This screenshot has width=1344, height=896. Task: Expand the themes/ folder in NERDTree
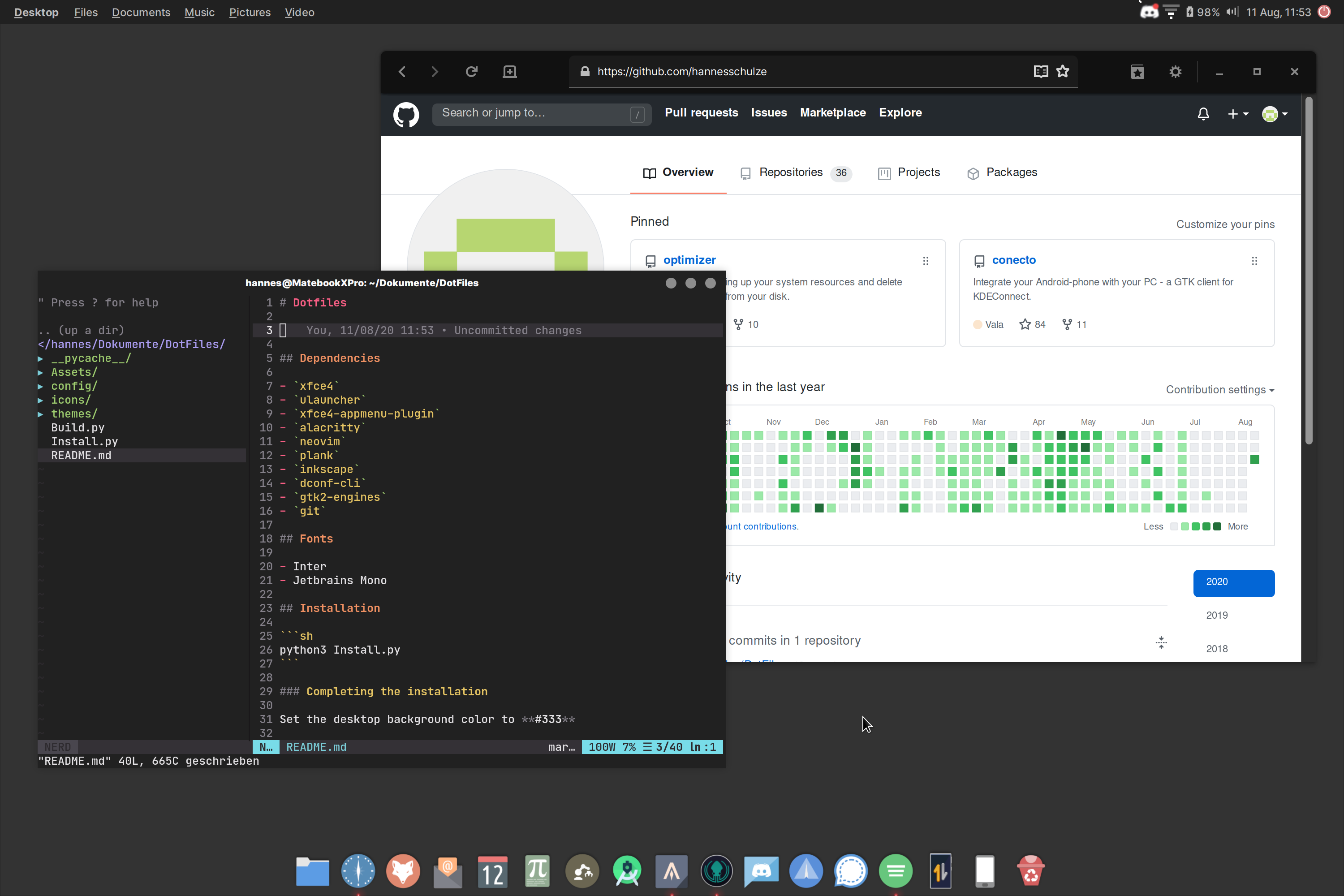[74, 414]
